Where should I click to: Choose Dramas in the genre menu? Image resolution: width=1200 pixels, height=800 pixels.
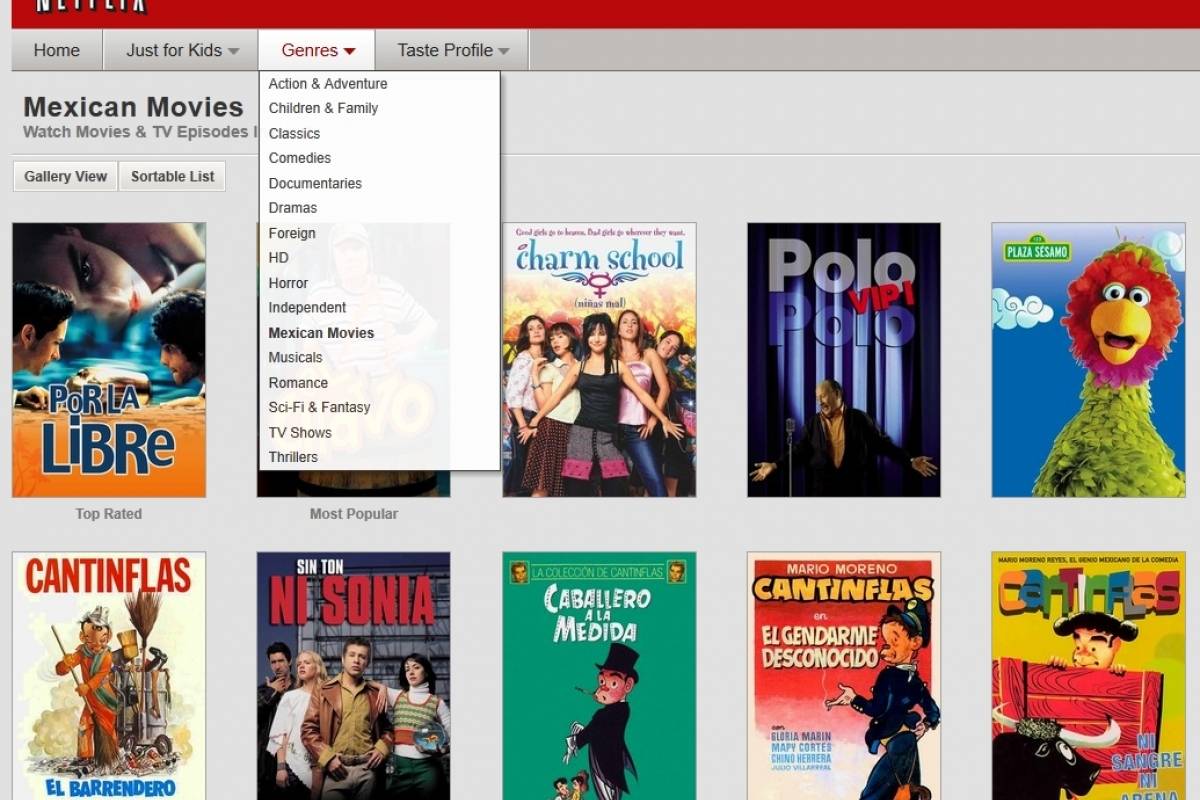tap(293, 208)
